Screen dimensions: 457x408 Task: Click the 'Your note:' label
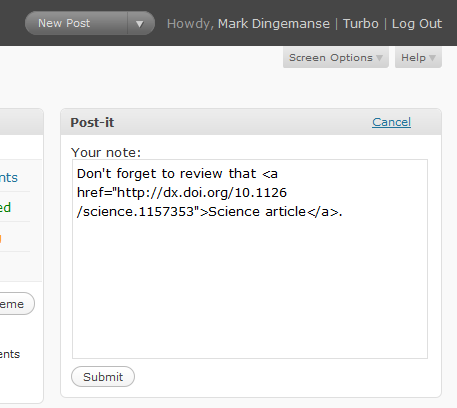[106, 153]
